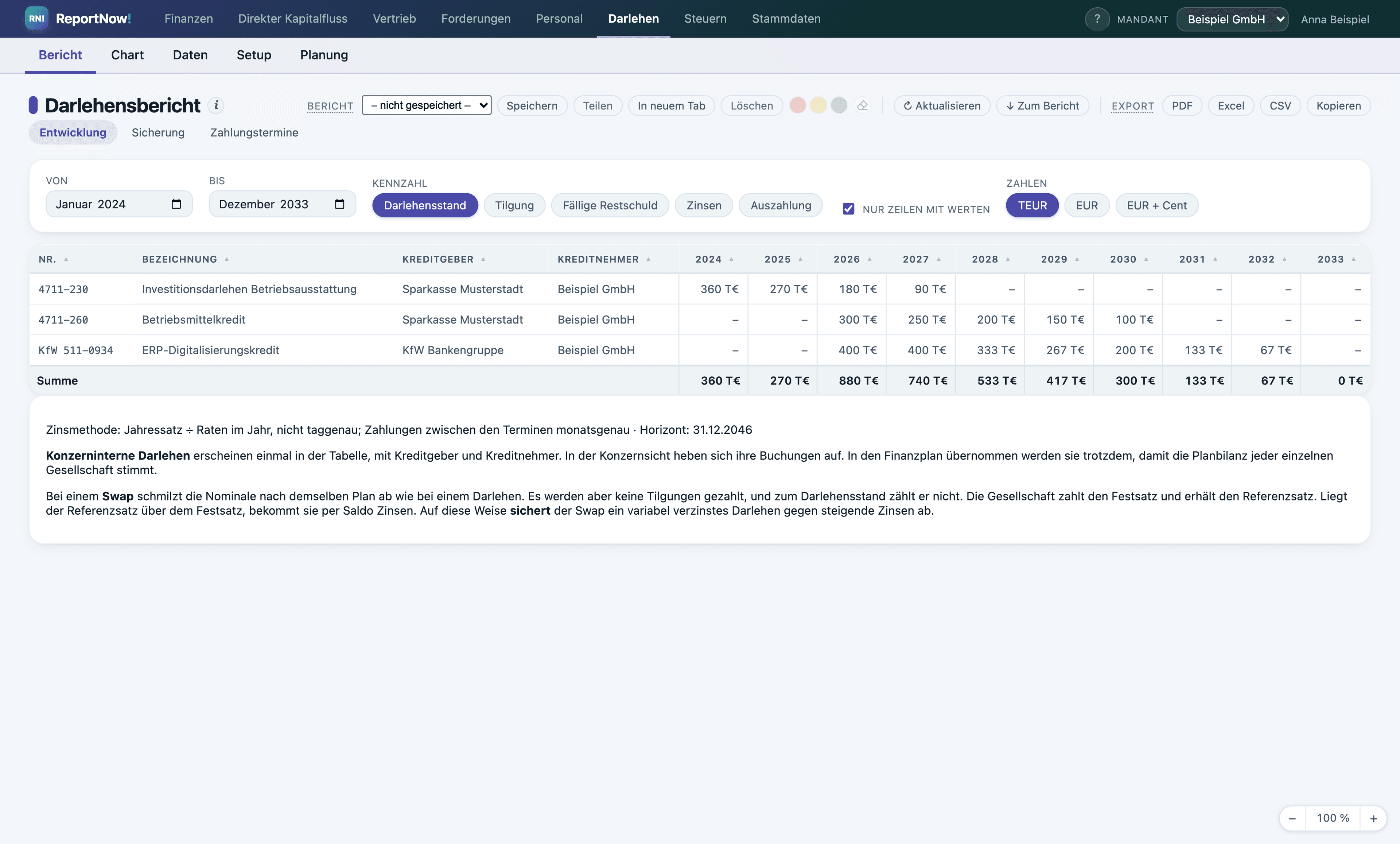
Task: Select the Tilgung metric pill
Action: coord(514,205)
